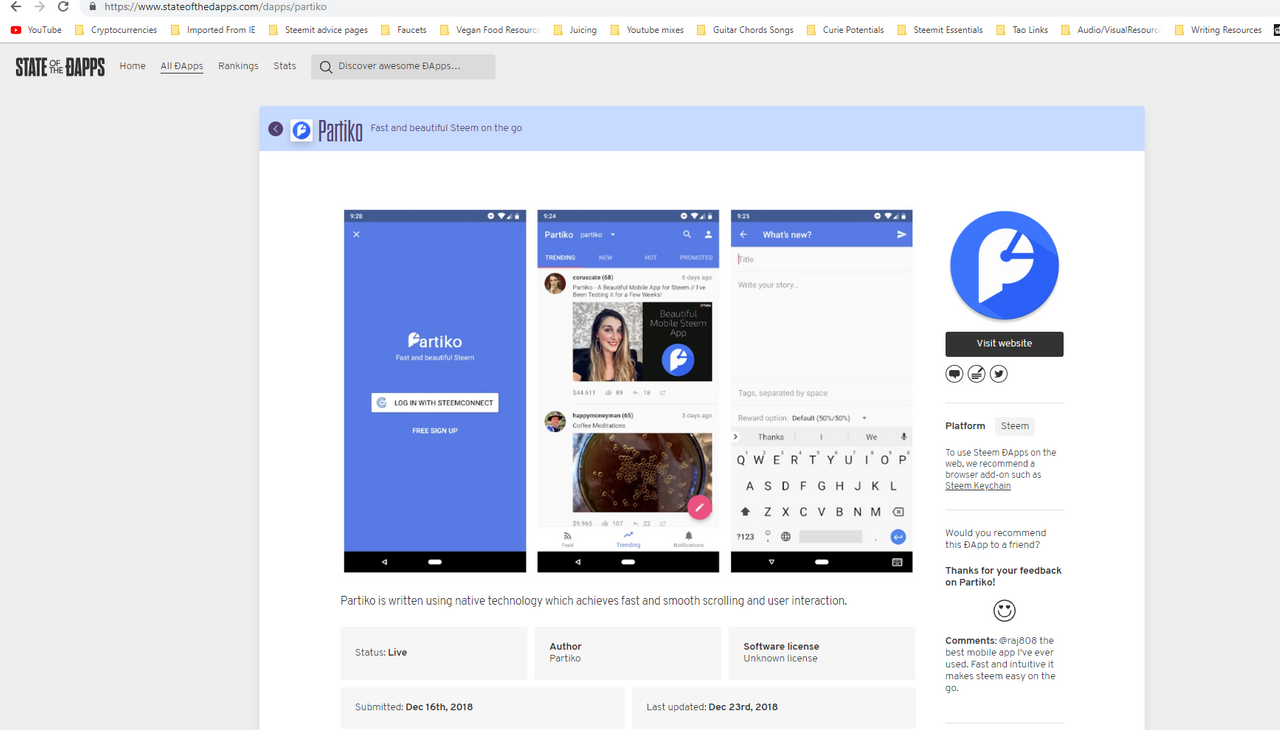1280x730 pixels.
Task: Click the Status: Live info cell
Action: pyautogui.click(x=434, y=653)
